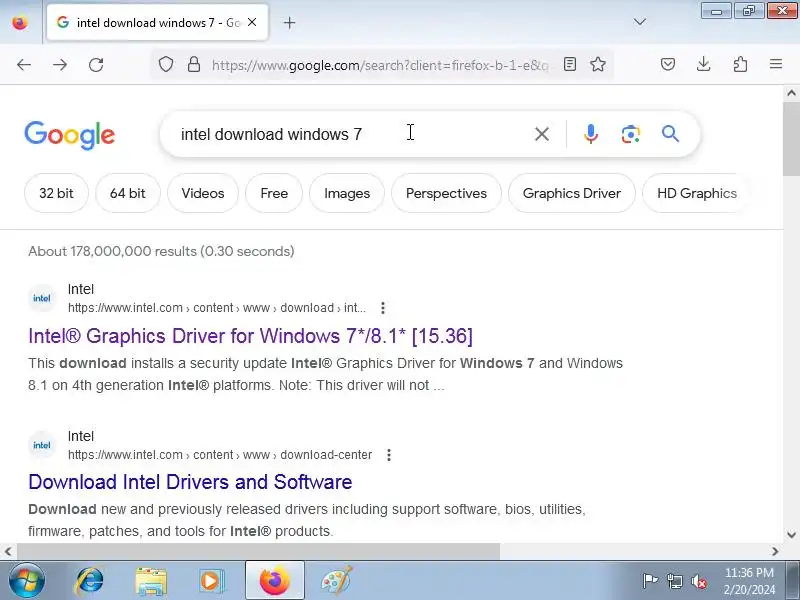Image resolution: width=800 pixels, height=600 pixels.
Task: Open the Action Center flag icon
Action: point(650,581)
